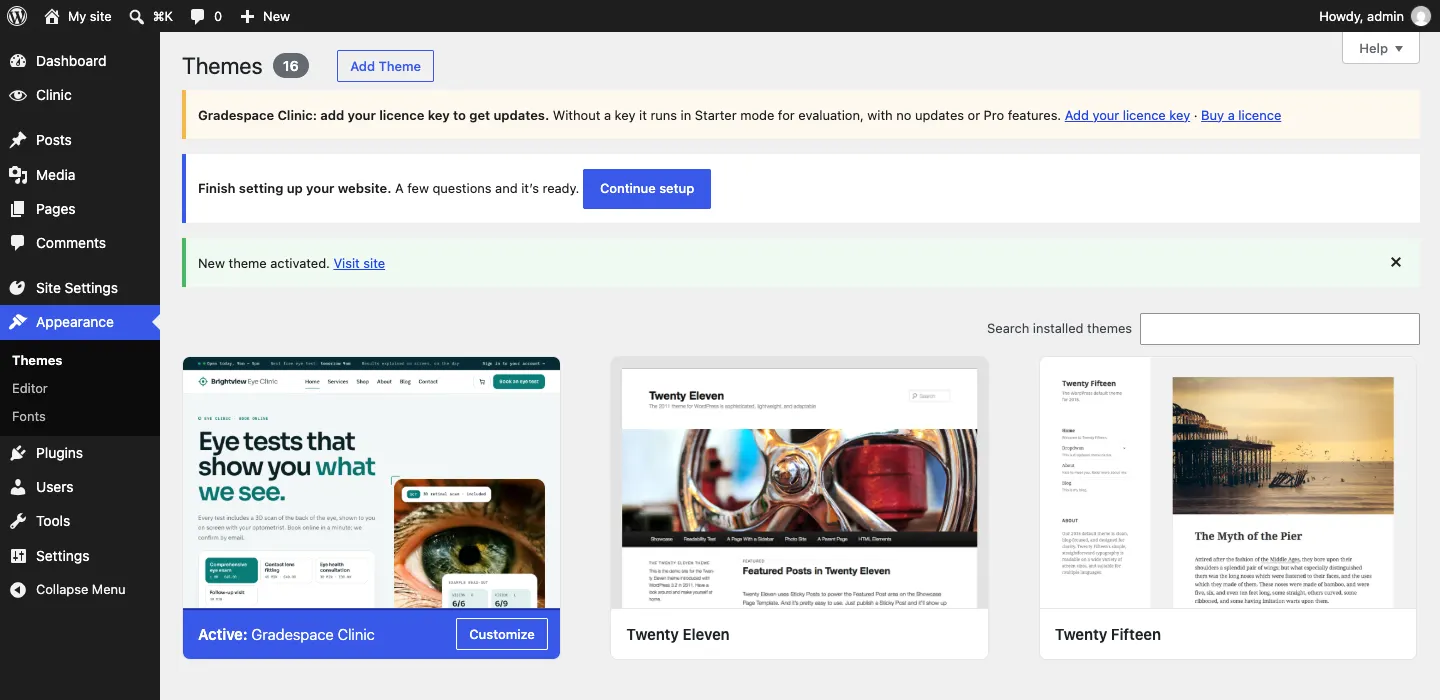This screenshot has height=700, width=1440.
Task: Click the Add Theme button
Action: coord(385,66)
